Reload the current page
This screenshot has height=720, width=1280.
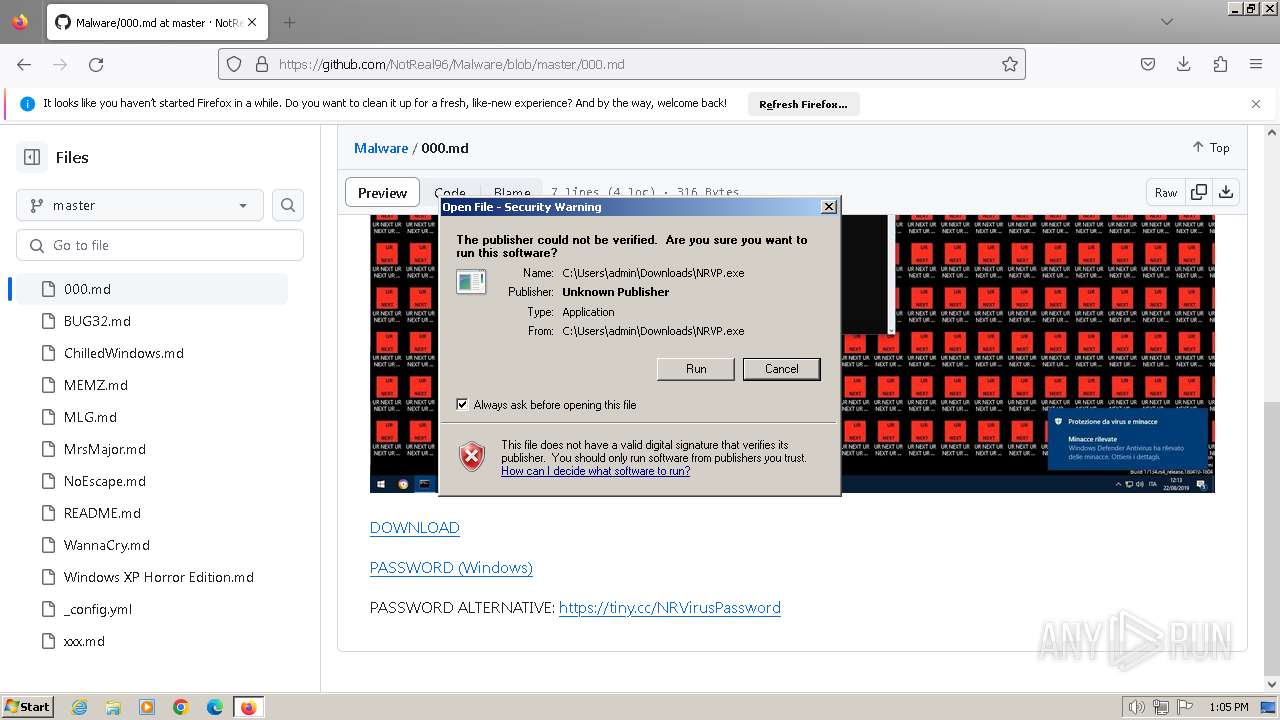tap(96, 64)
